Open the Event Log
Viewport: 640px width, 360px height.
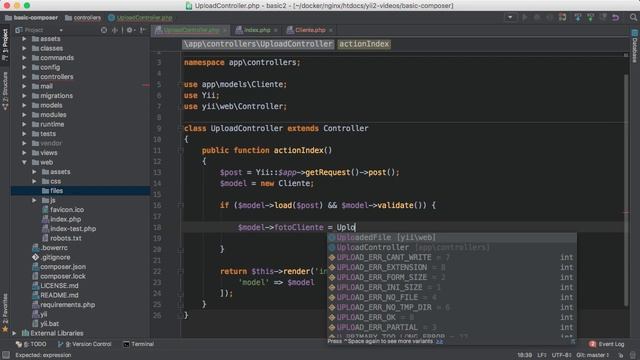(x=607, y=344)
